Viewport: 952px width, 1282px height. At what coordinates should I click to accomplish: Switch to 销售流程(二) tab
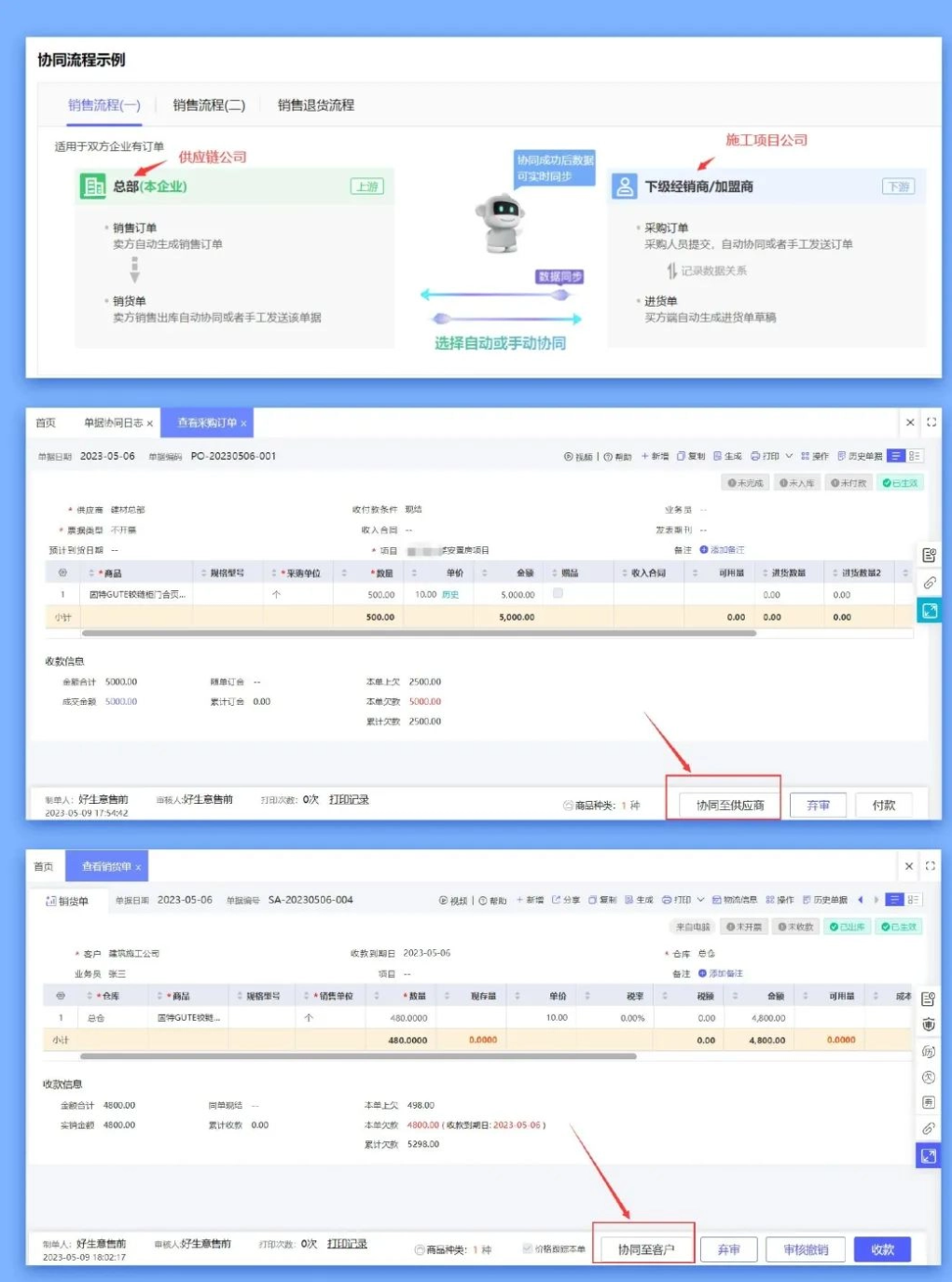pos(209,105)
